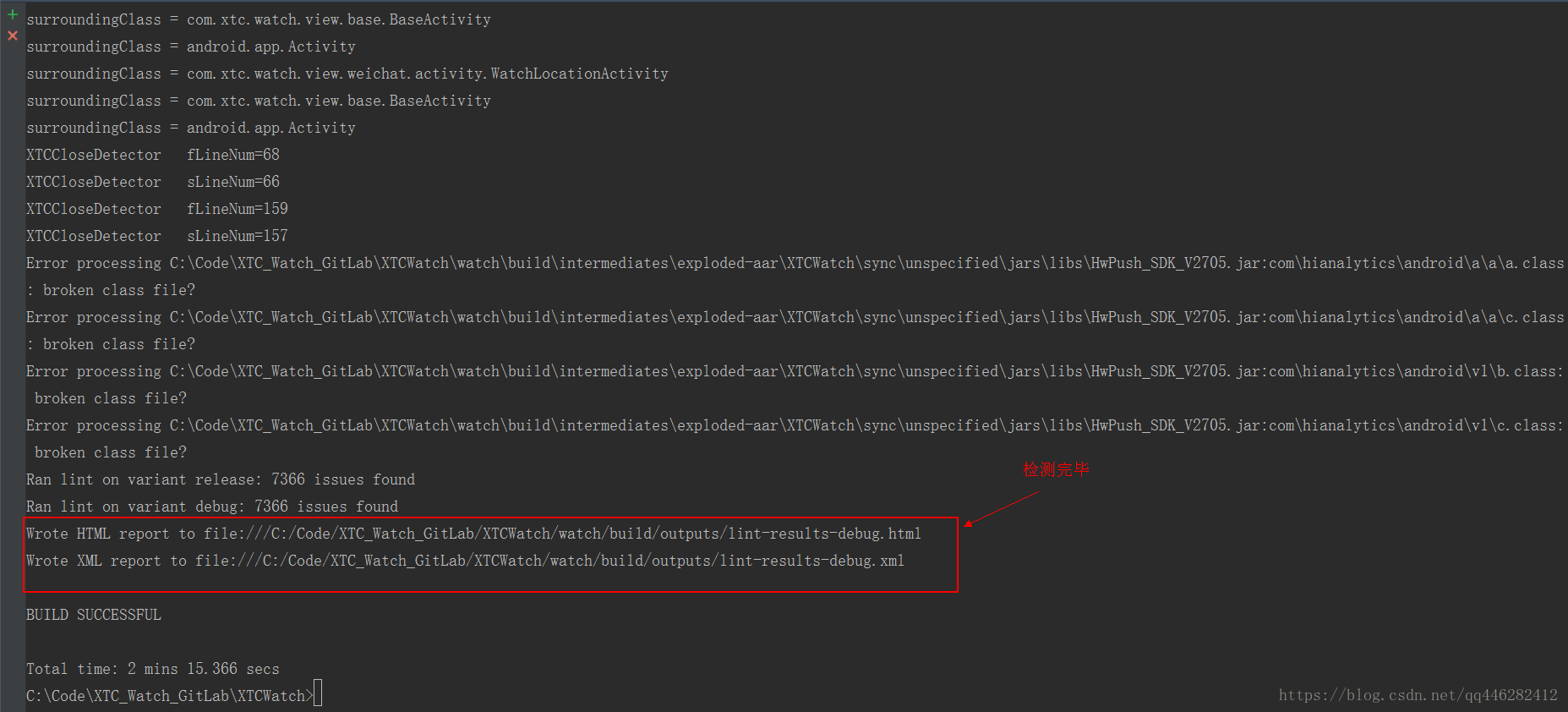Click the red 检测完毕 annotation label
Viewport: 1568px width, 712px height.
click(1056, 469)
